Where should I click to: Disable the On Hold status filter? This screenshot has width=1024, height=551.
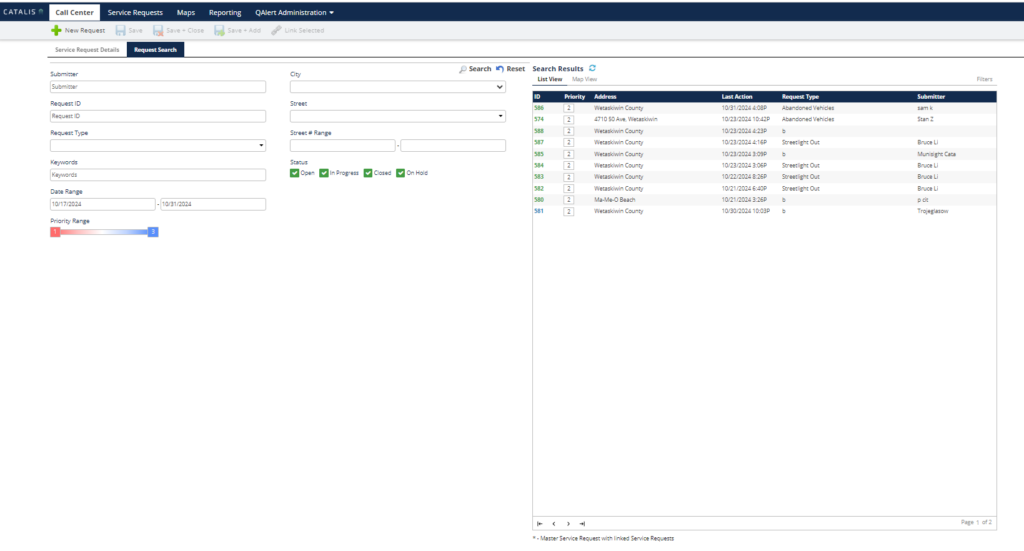(400, 173)
